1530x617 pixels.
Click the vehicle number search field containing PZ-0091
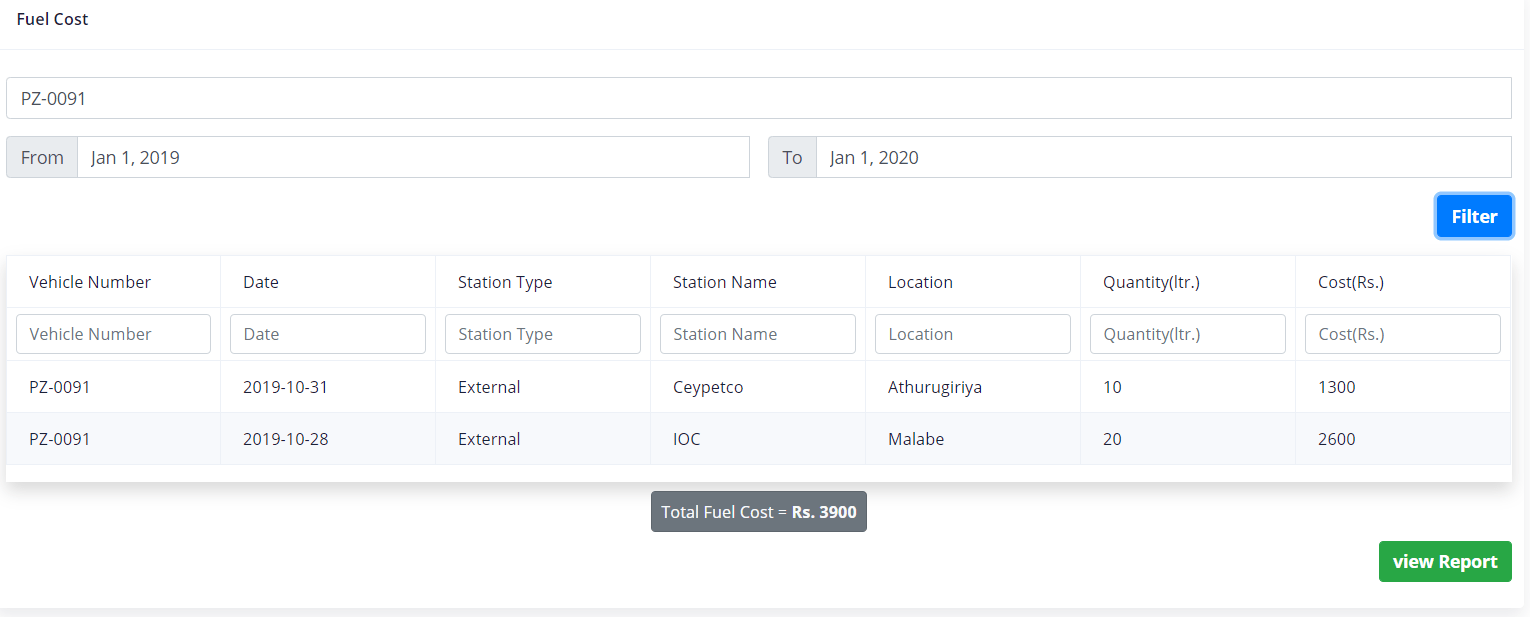pos(758,98)
